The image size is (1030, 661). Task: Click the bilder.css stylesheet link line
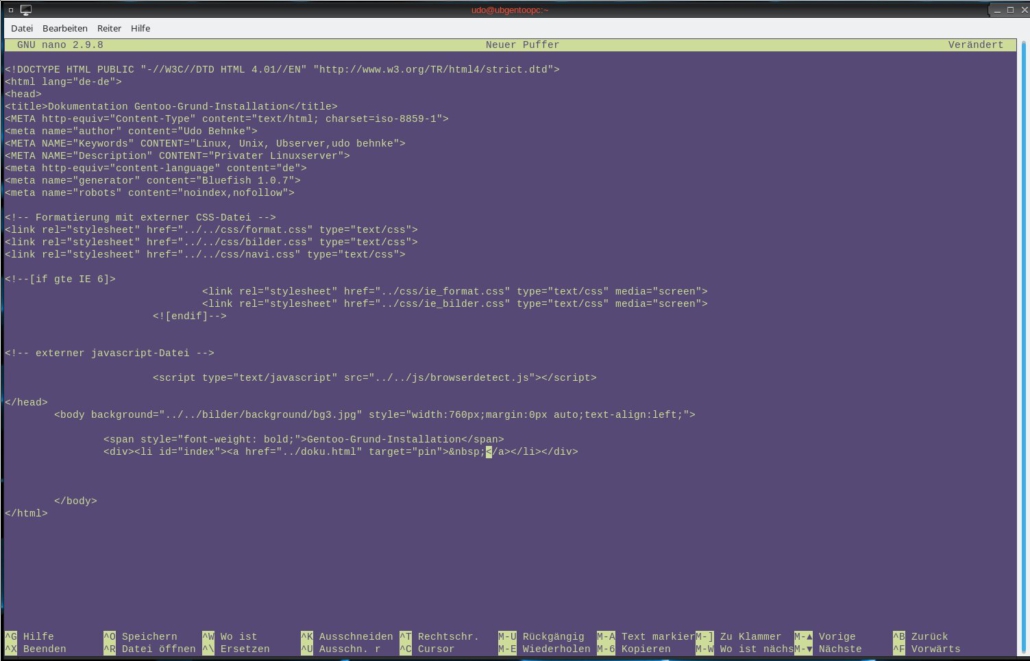(211, 242)
